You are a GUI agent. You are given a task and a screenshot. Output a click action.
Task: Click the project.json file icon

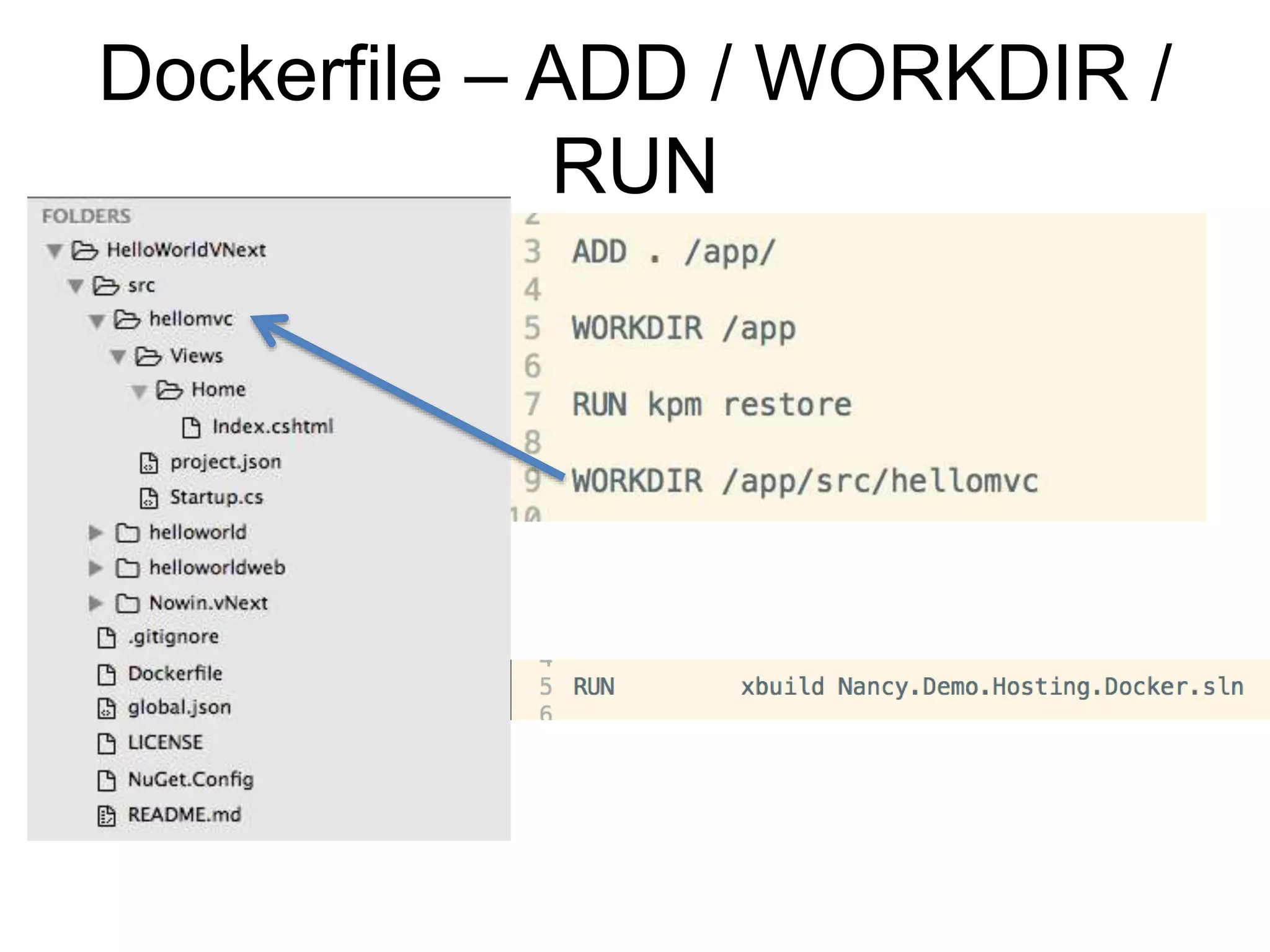click(149, 463)
